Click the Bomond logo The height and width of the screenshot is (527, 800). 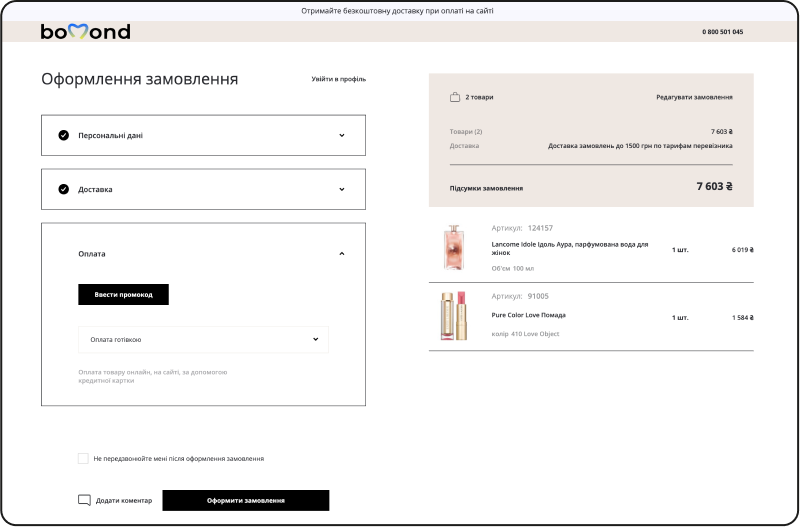85,32
